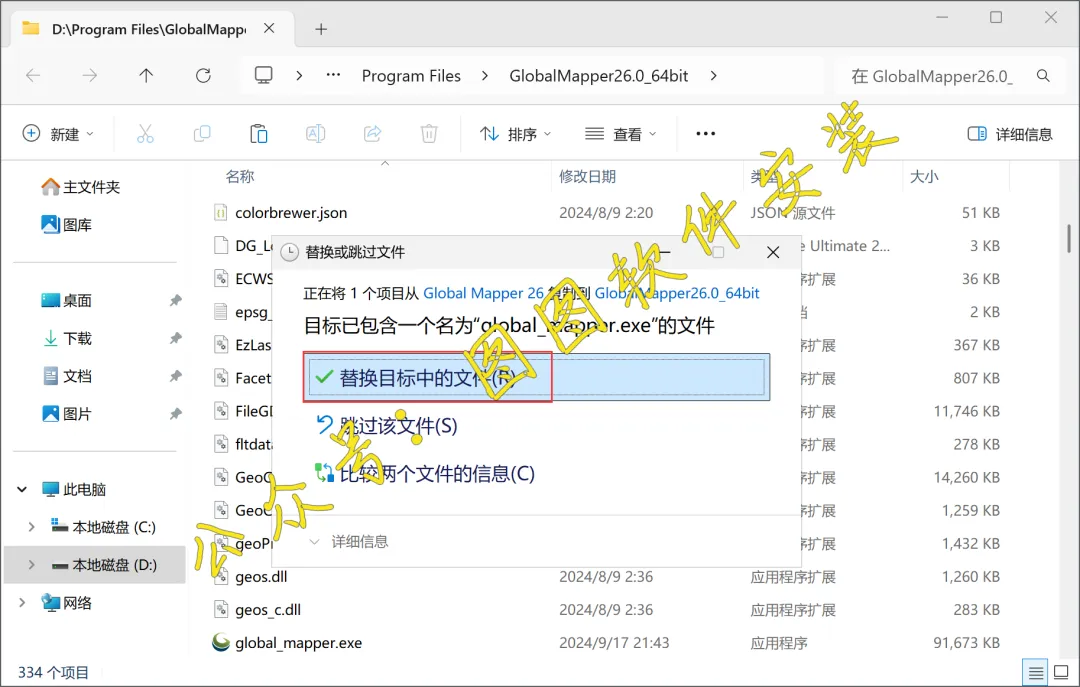Screen dimensions: 1080x687
Task: Click the Program Files breadcrumb
Action: 411,76
